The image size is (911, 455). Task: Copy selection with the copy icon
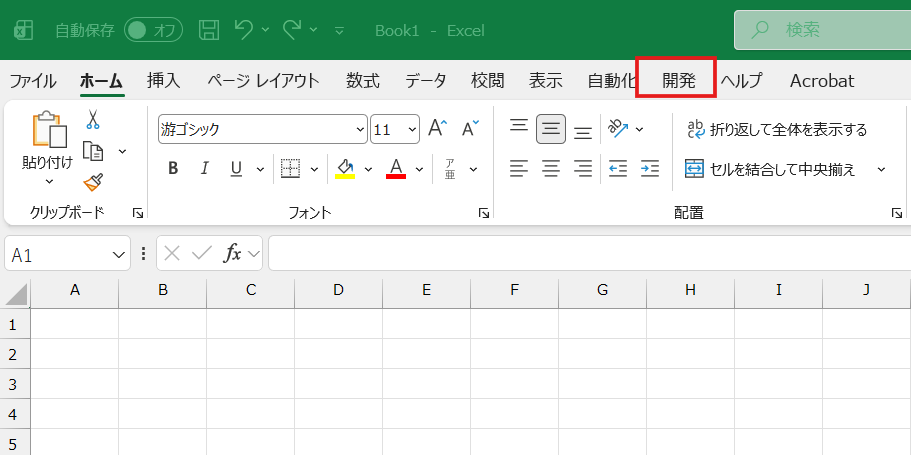[93, 151]
